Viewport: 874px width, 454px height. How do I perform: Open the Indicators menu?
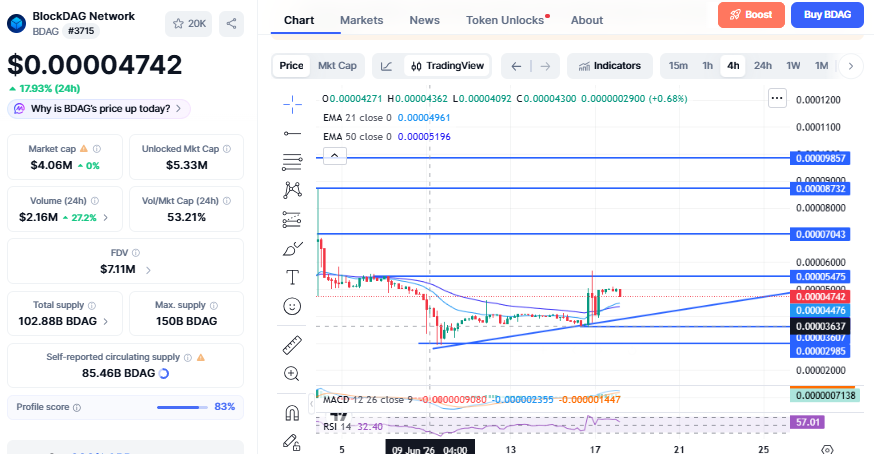pos(610,66)
